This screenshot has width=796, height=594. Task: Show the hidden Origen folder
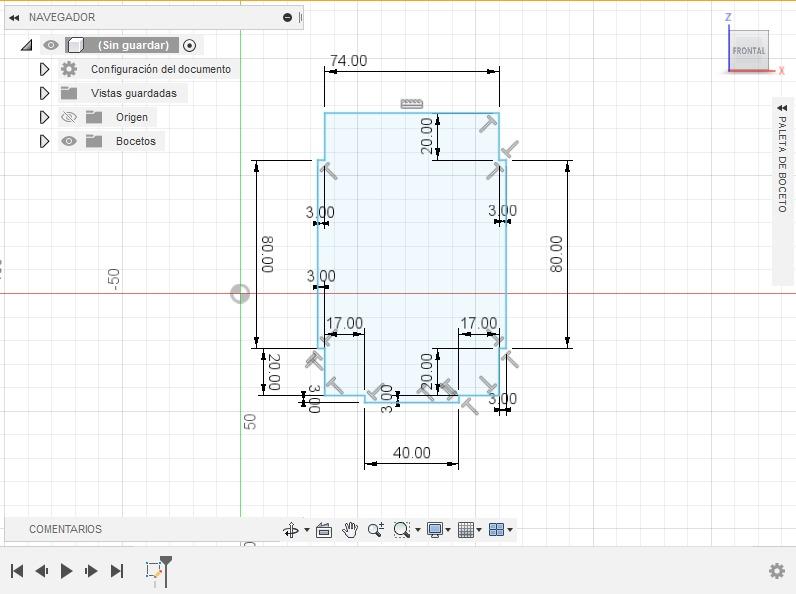[x=69, y=117]
